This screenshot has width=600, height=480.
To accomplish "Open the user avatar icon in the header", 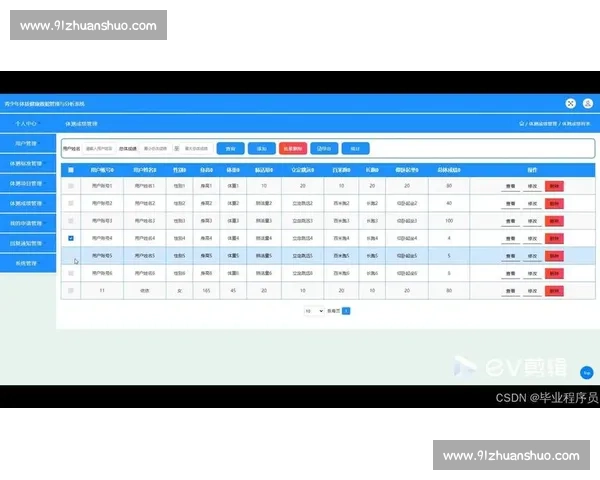I will click(588, 103).
